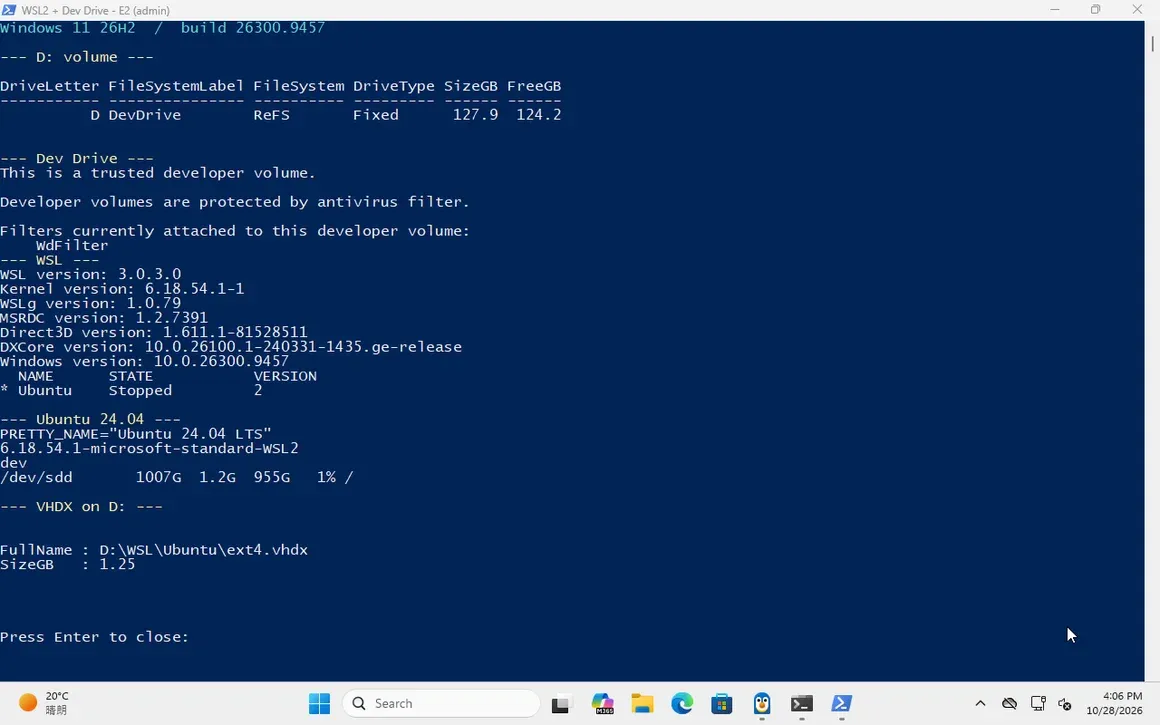Open File Explorer from the taskbar
The image size is (1160, 725).
642,703
